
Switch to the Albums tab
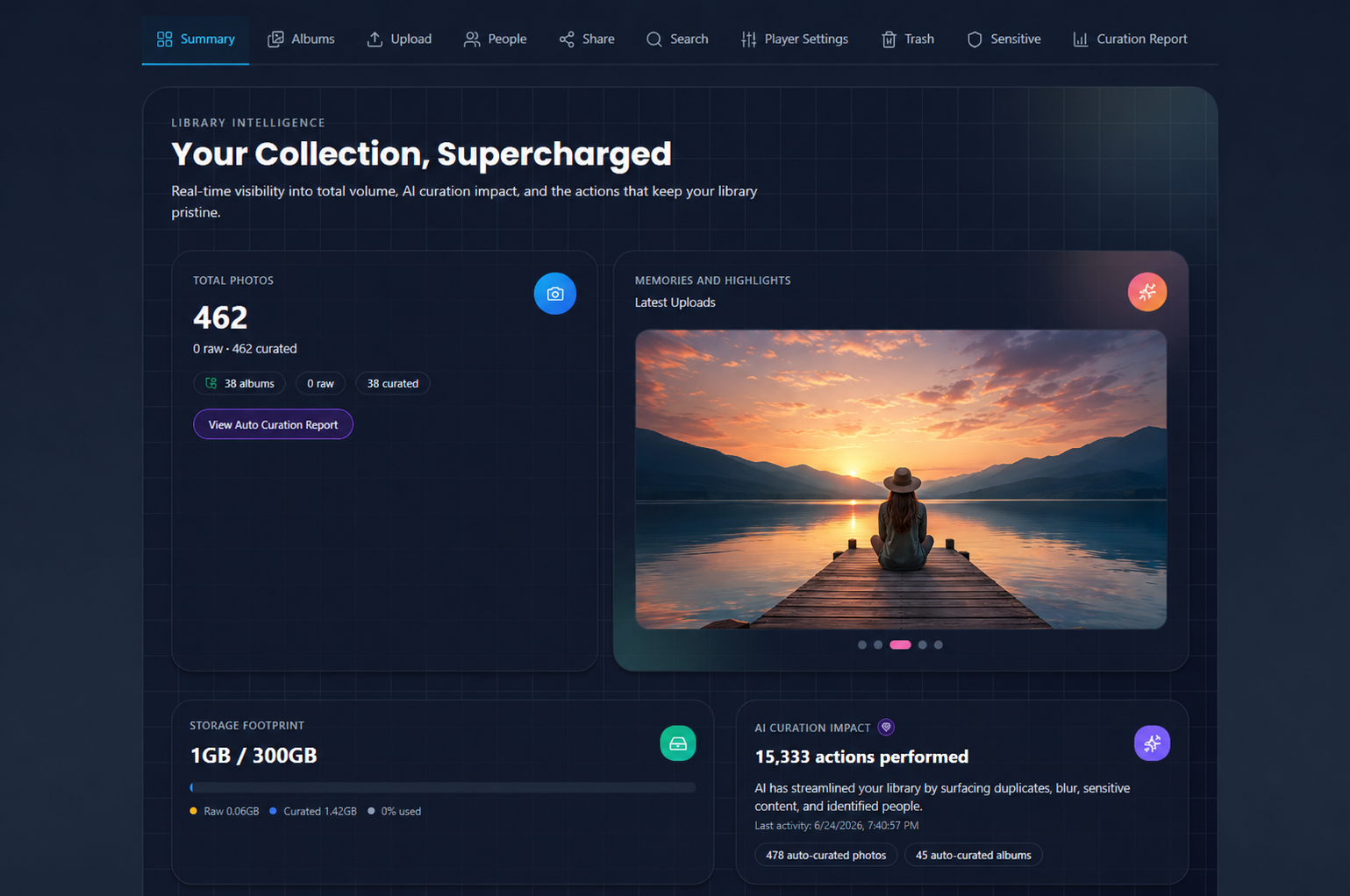point(301,39)
